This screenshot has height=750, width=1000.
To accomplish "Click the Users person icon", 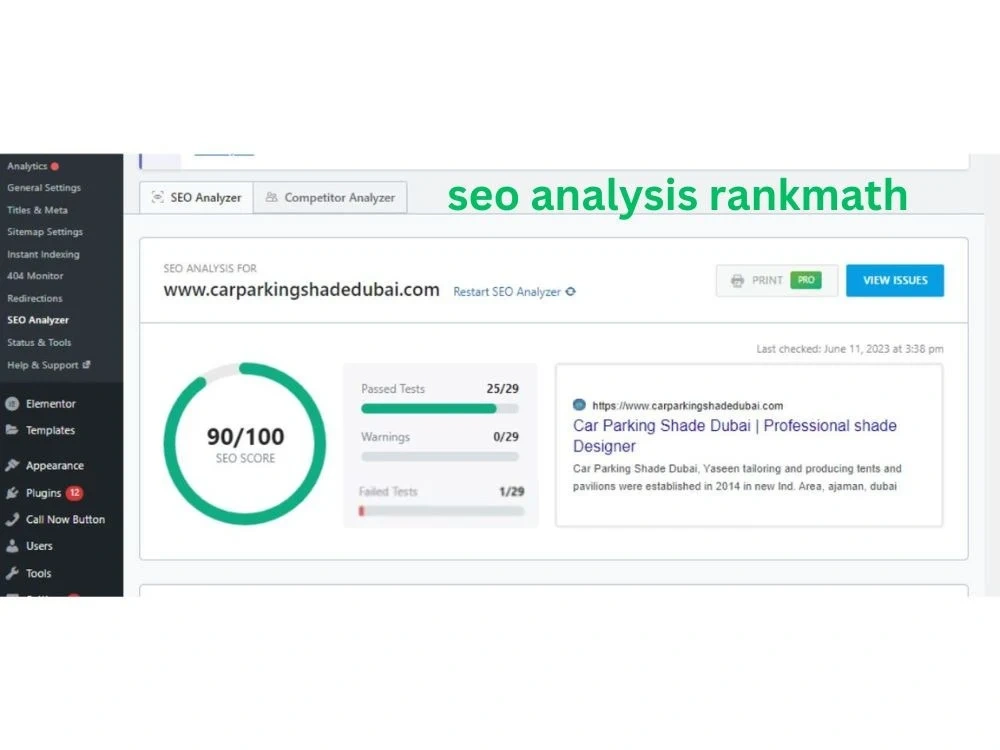I will (x=11, y=546).
